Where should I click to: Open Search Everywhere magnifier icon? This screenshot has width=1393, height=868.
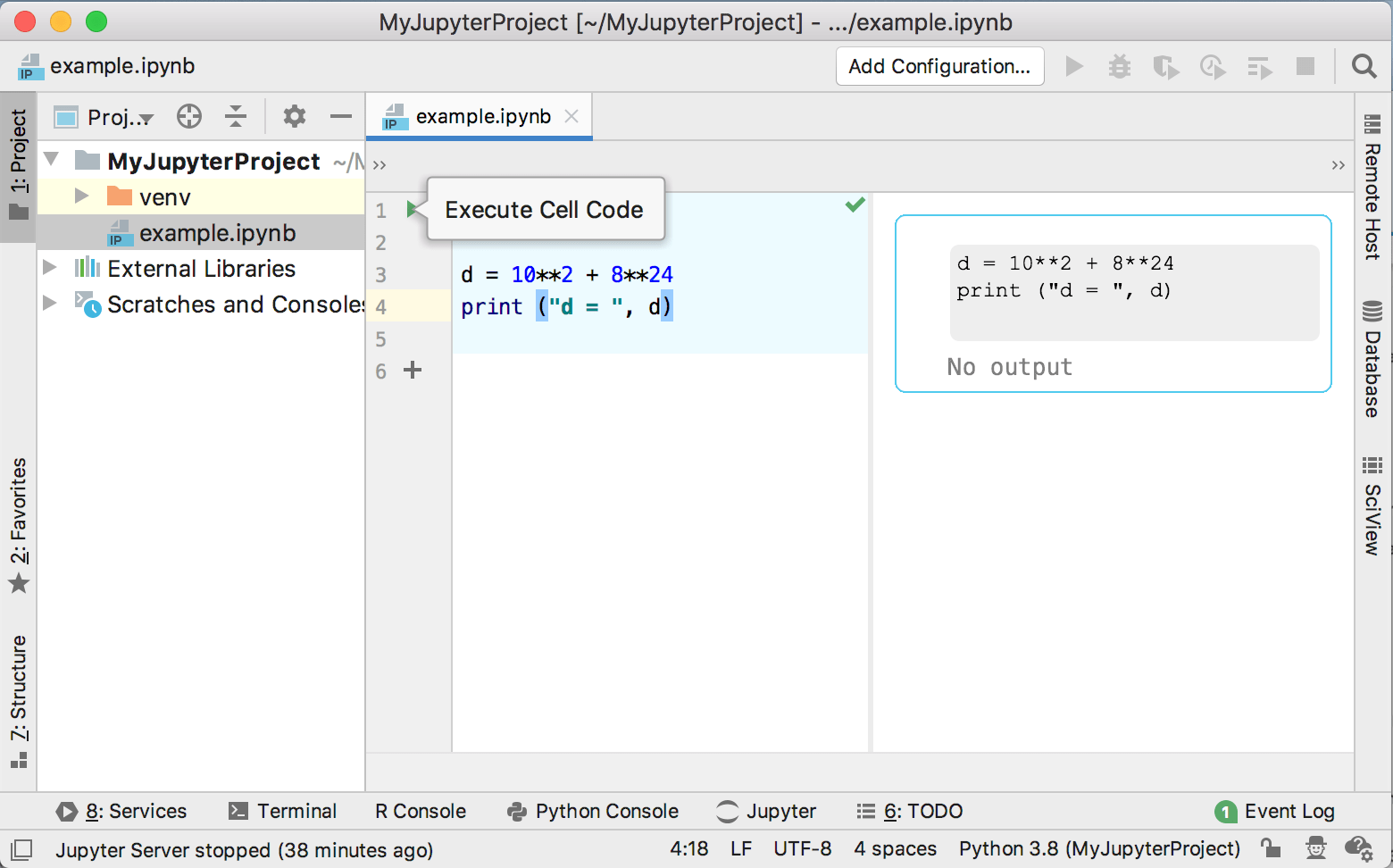click(x=1364, y=66)
